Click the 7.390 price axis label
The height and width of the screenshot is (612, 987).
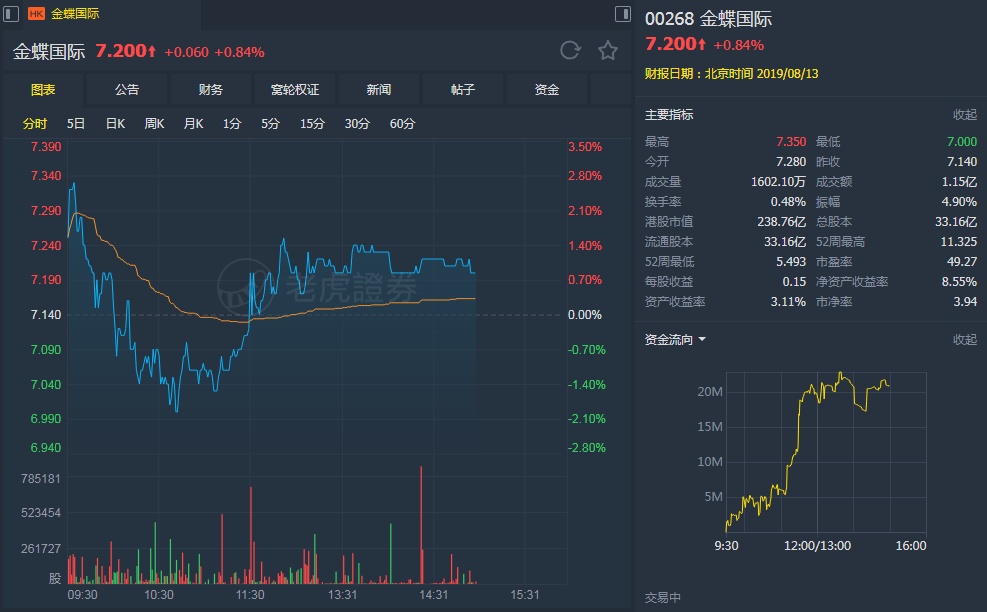coord(46,147)
